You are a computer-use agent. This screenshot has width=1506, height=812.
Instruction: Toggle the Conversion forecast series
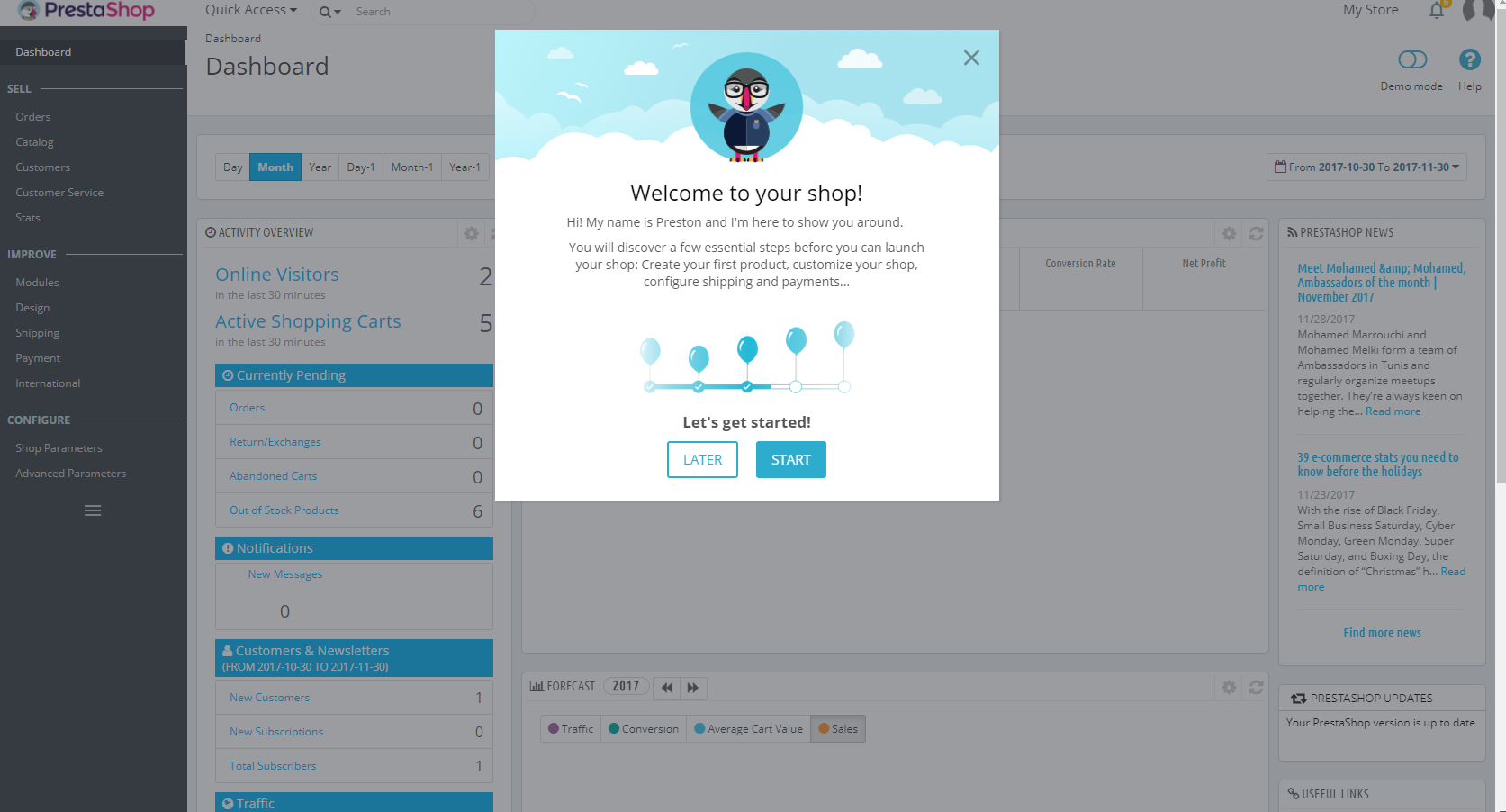pos(644,729)
